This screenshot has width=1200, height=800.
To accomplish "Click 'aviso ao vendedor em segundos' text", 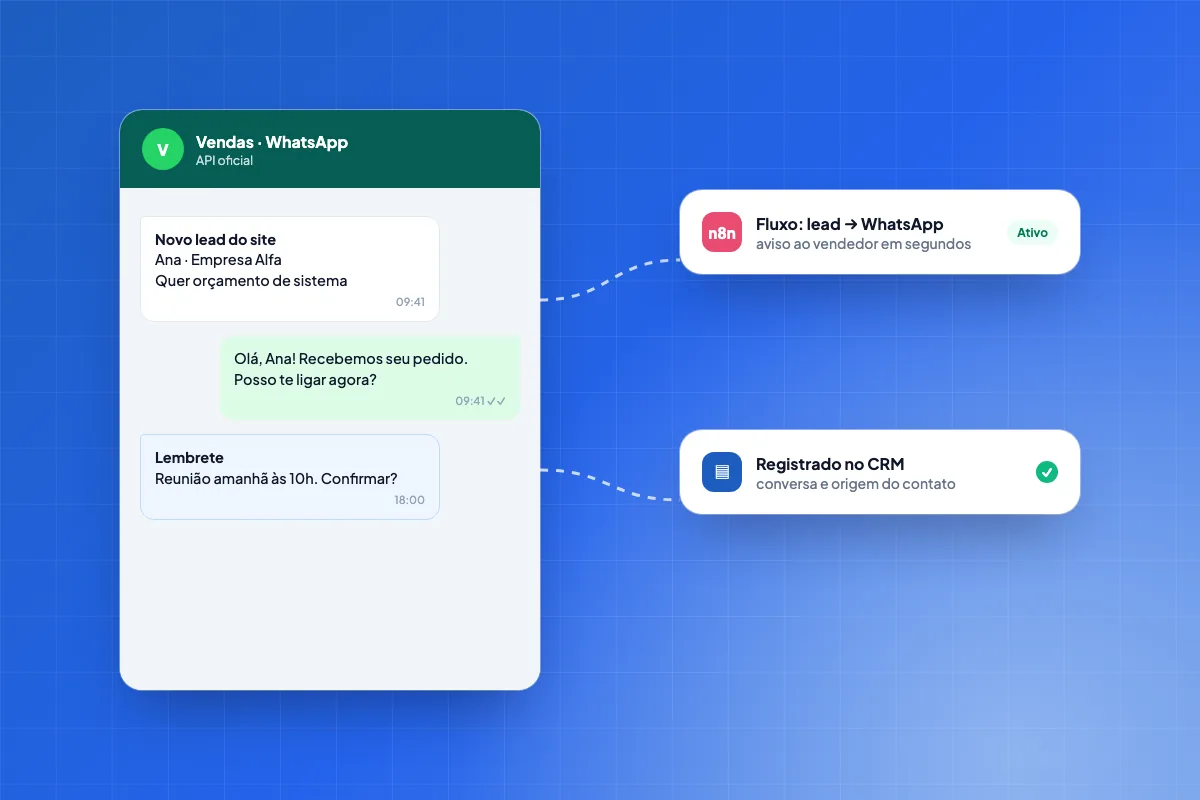I will point(863,244).
